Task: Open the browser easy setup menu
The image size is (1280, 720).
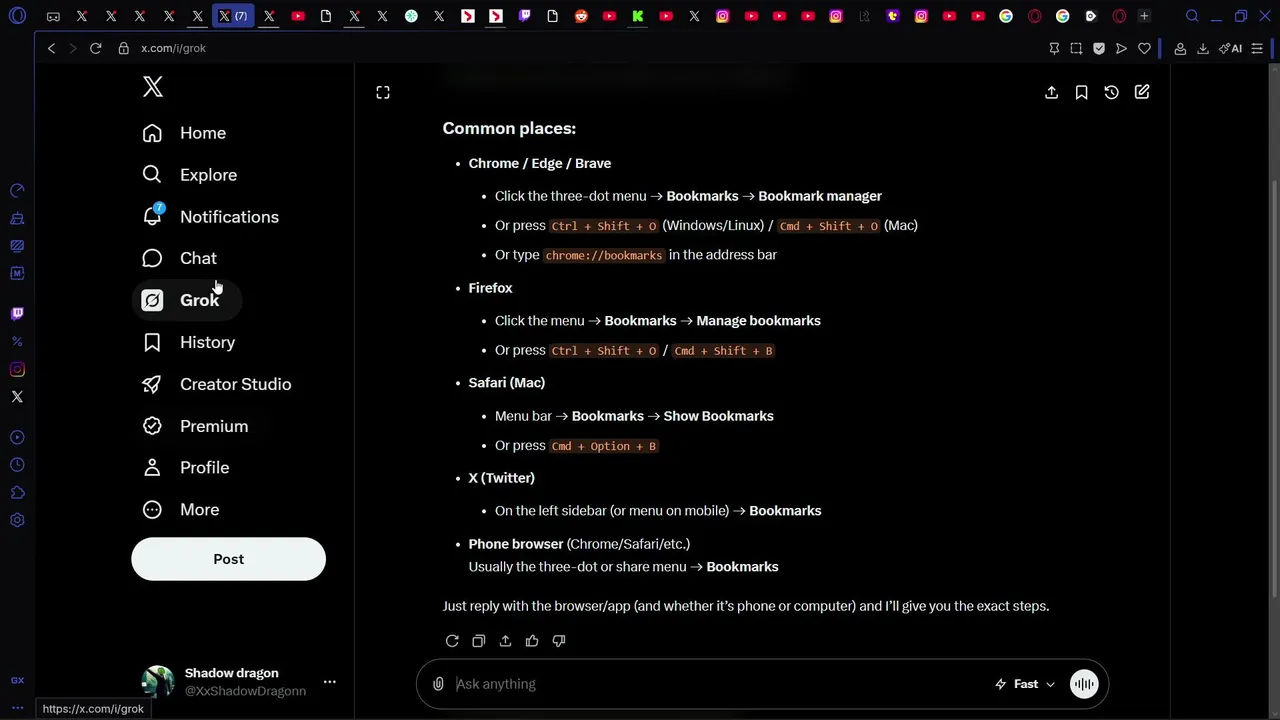Action: coord(1258,48)
